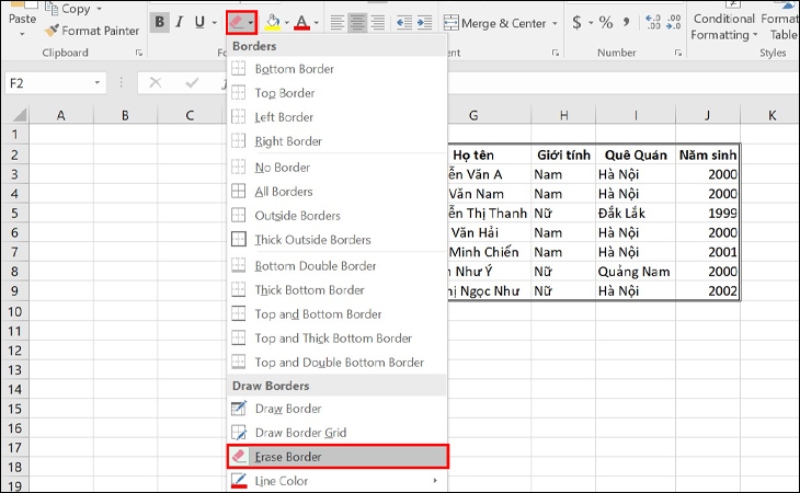The image size is (800, 493).
Task: Choose Thick Bottom Border option
Action: (337, 290)
